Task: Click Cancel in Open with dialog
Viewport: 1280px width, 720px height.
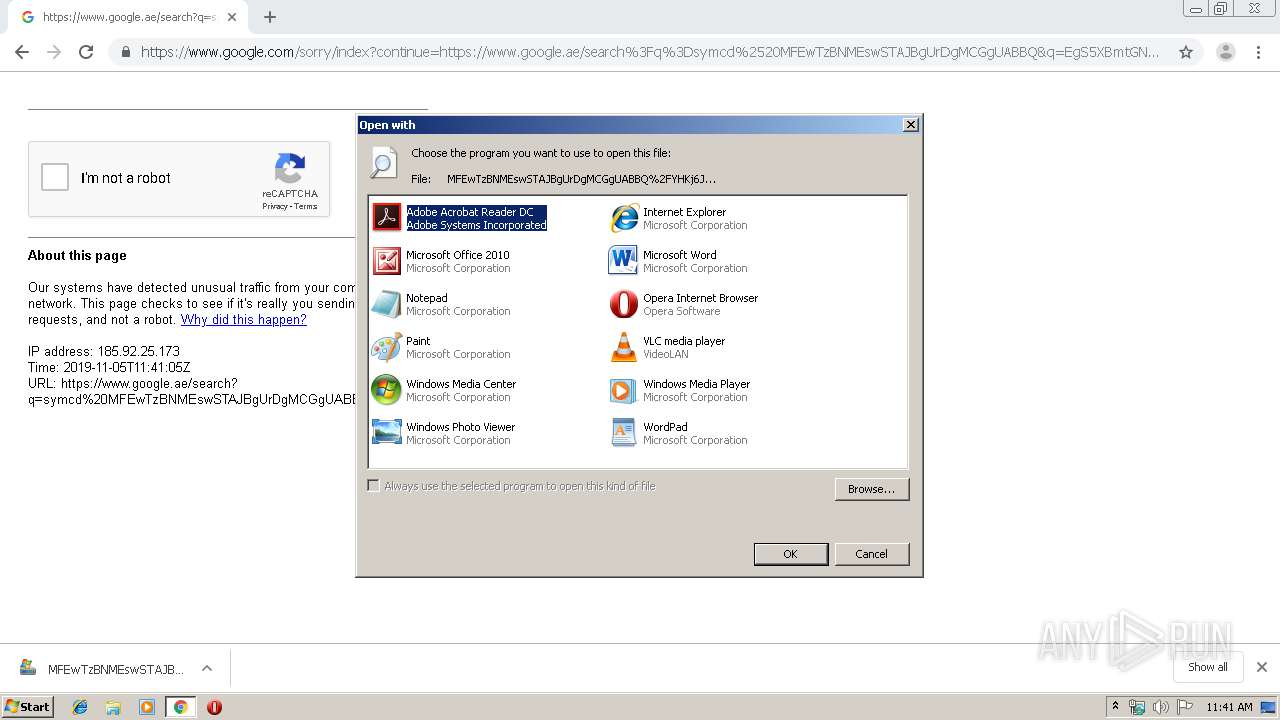Action: (871, 554)
